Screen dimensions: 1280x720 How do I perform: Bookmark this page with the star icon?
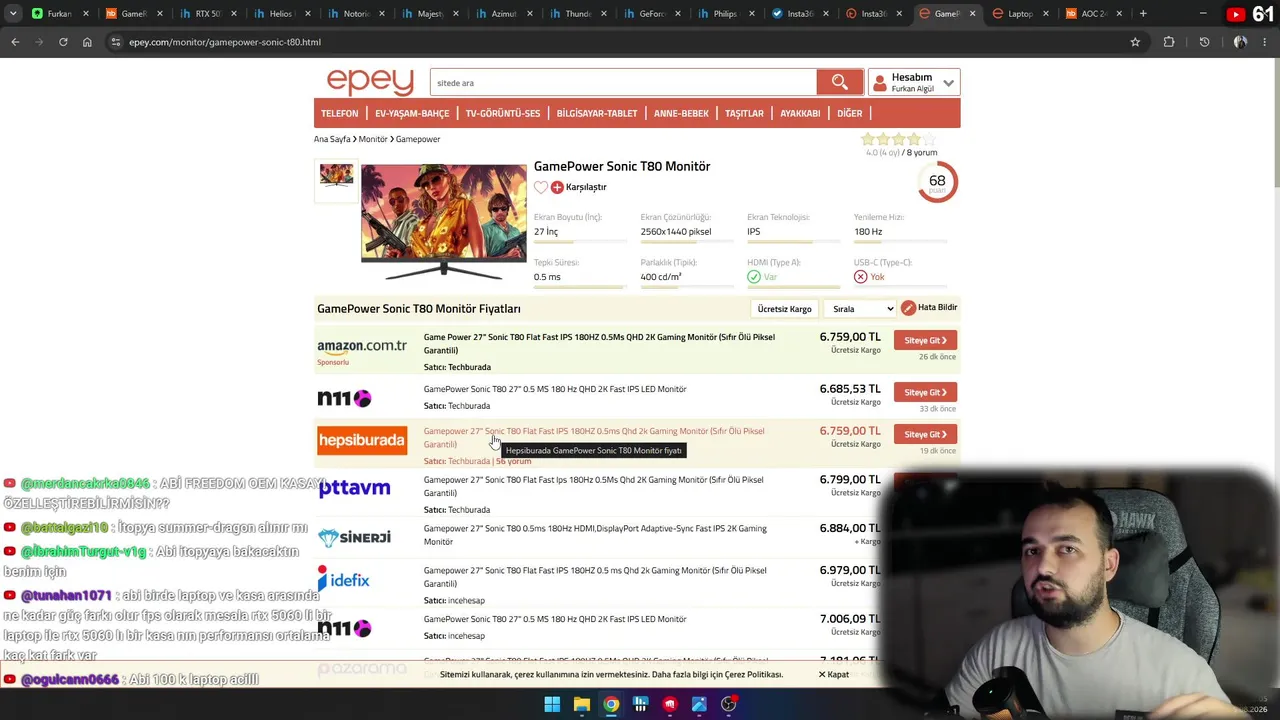[x=1135, y=42]
